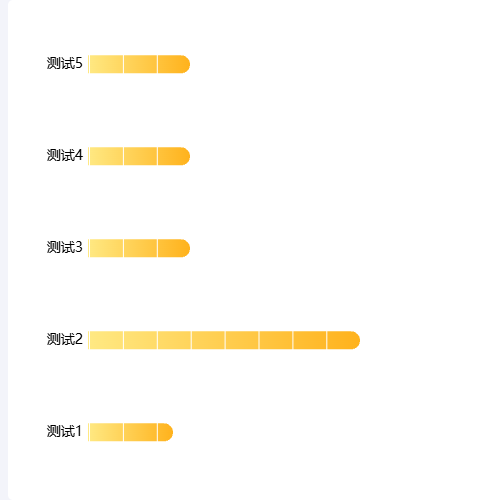Click the rounded end of 测试5 bar
The height and width of the screenshot is (500, 500).
click(x=174, y=64)
